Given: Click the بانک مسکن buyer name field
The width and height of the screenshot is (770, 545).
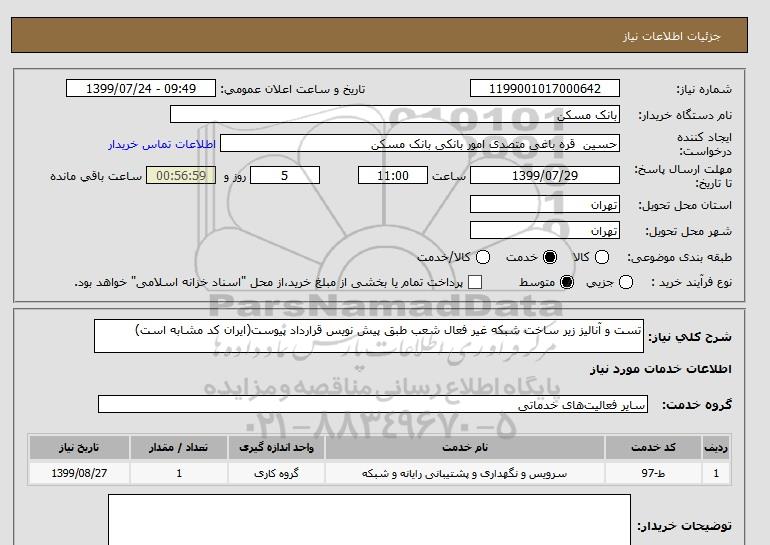Looking at the screenshot, I should click(x=395, y=114).
